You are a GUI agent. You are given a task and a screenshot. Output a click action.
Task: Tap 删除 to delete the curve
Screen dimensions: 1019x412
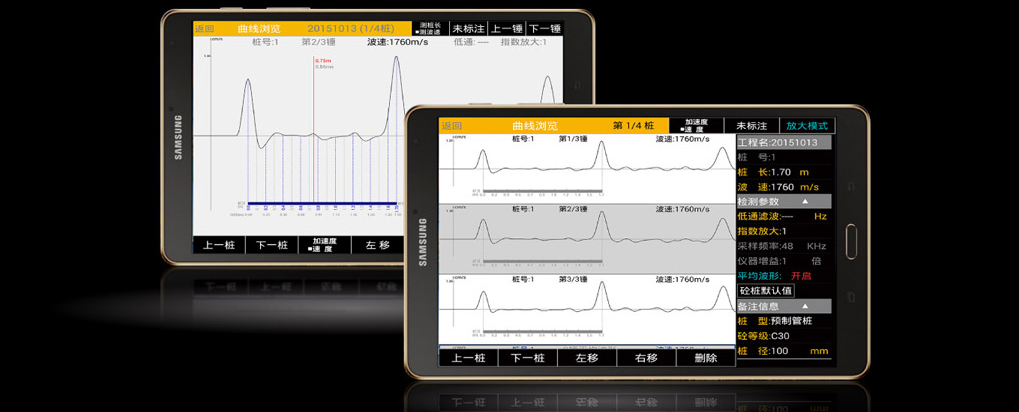[705, 357]
